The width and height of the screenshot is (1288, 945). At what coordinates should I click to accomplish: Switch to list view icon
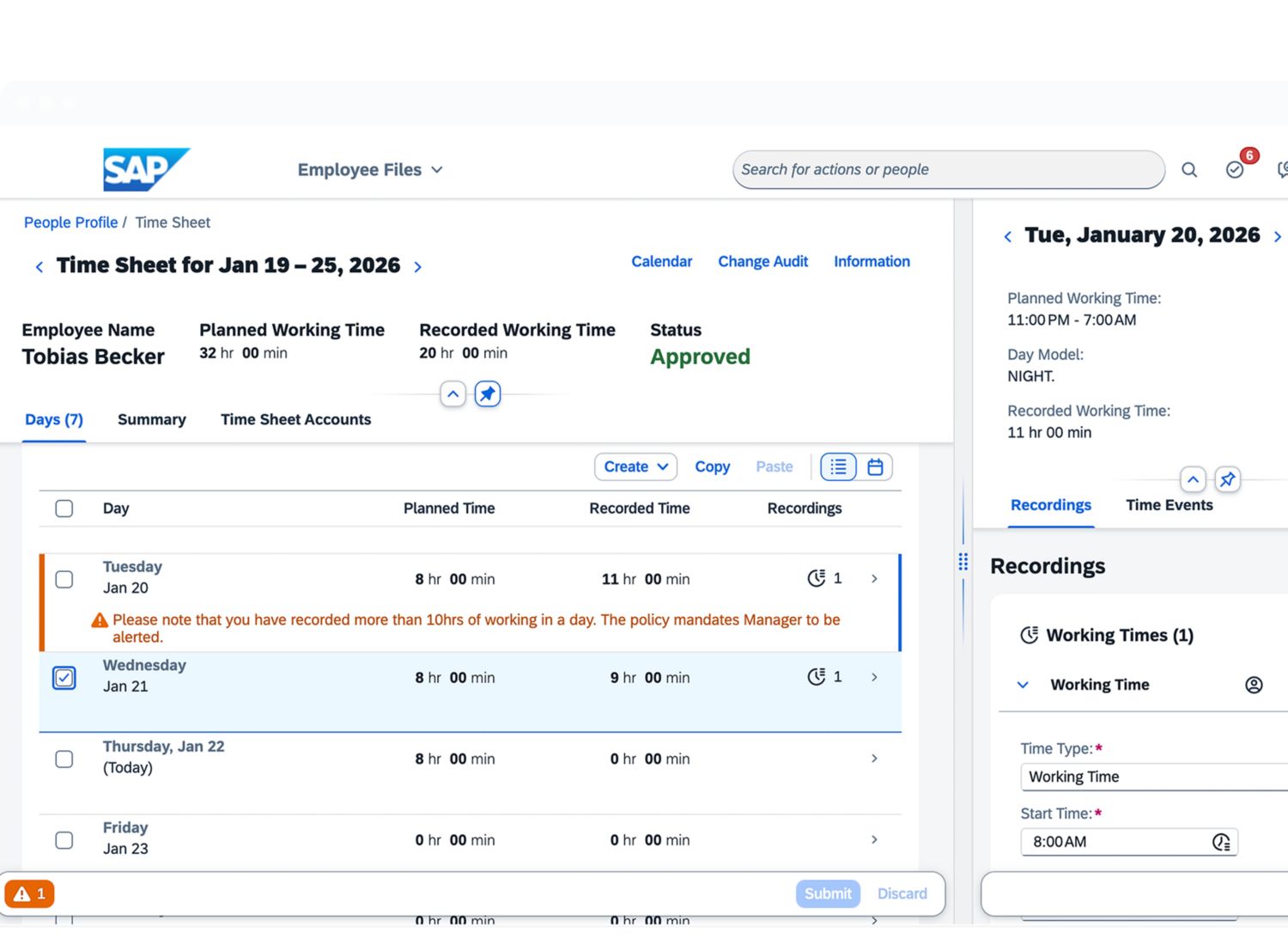click(838, 466)
